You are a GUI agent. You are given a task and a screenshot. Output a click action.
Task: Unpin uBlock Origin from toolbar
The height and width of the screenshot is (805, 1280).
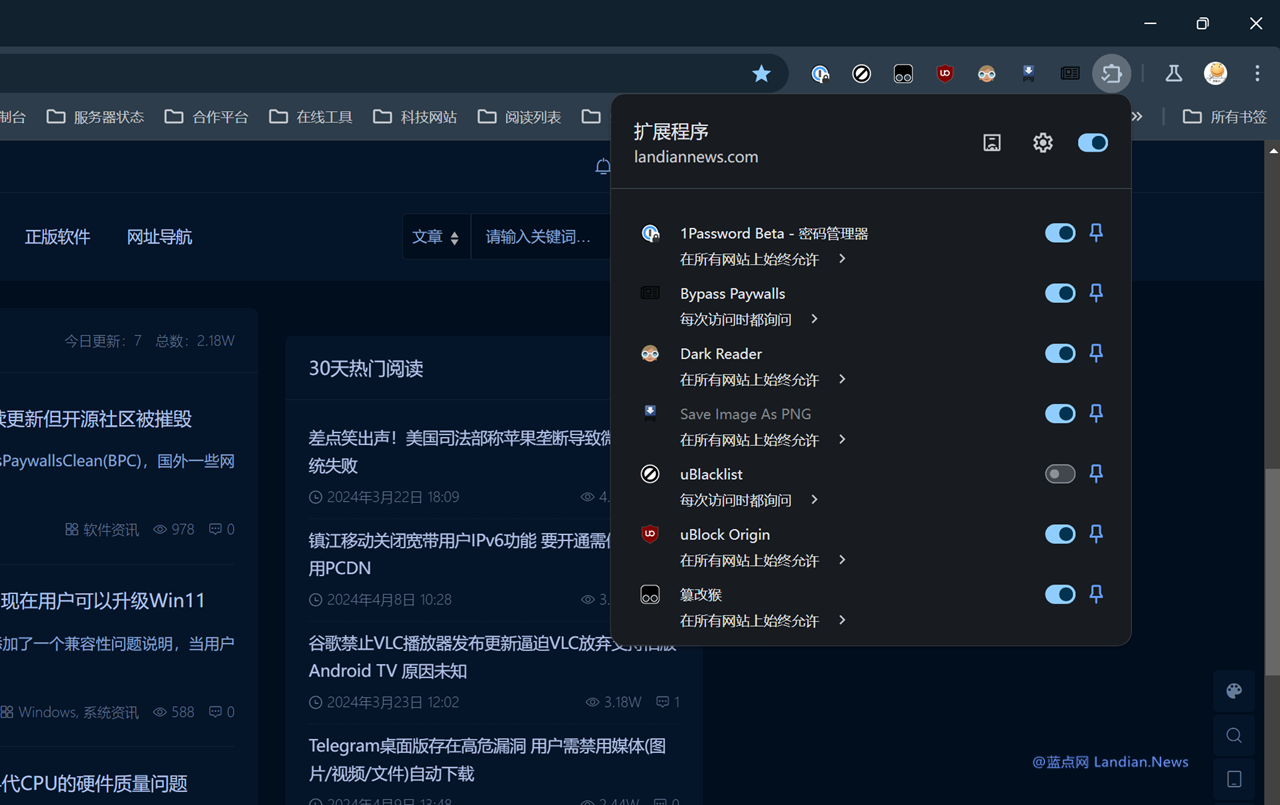[x=1096, y=534]
